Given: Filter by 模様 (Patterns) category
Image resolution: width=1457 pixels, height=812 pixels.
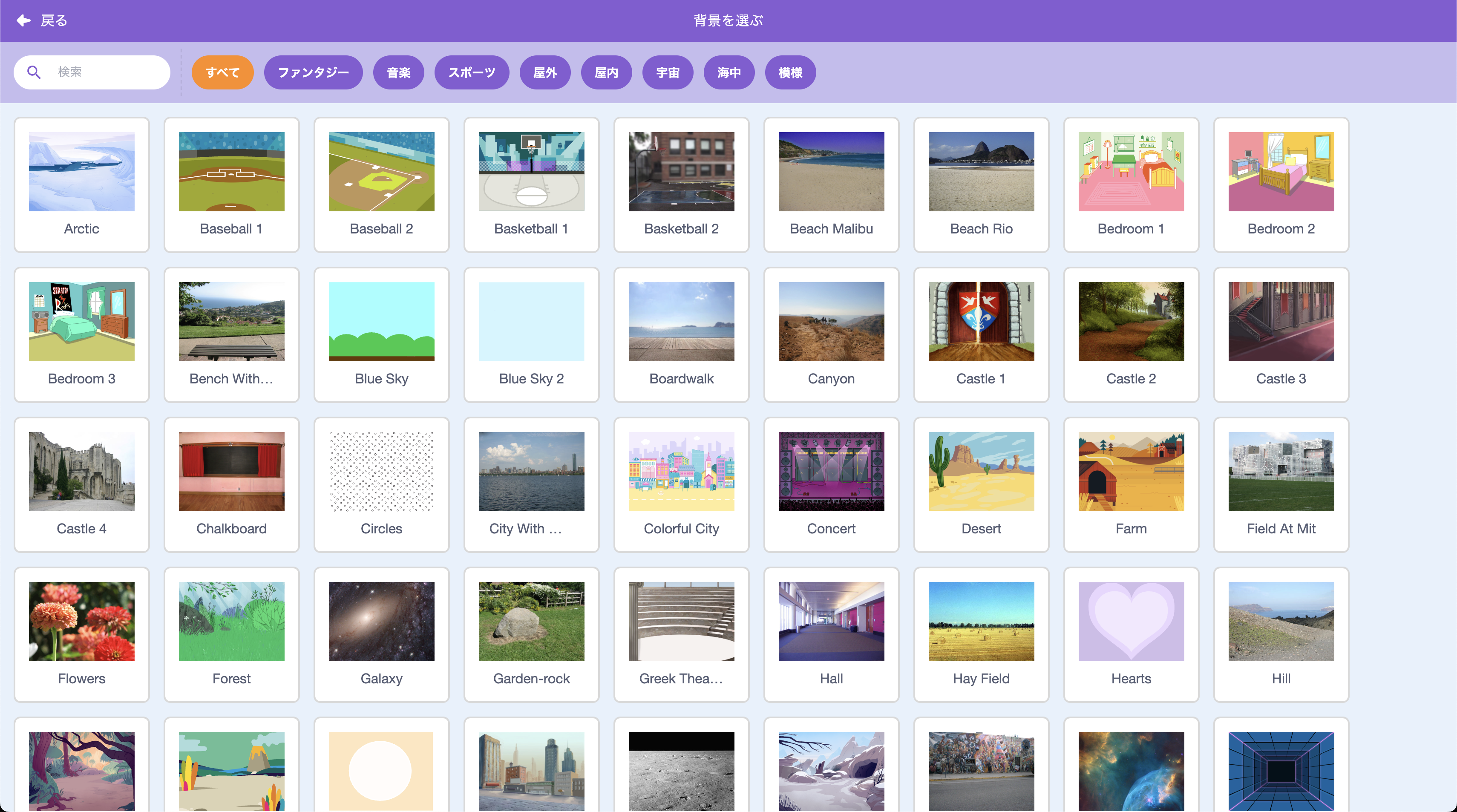Looking at the screenshot, I should click(790, 72).
